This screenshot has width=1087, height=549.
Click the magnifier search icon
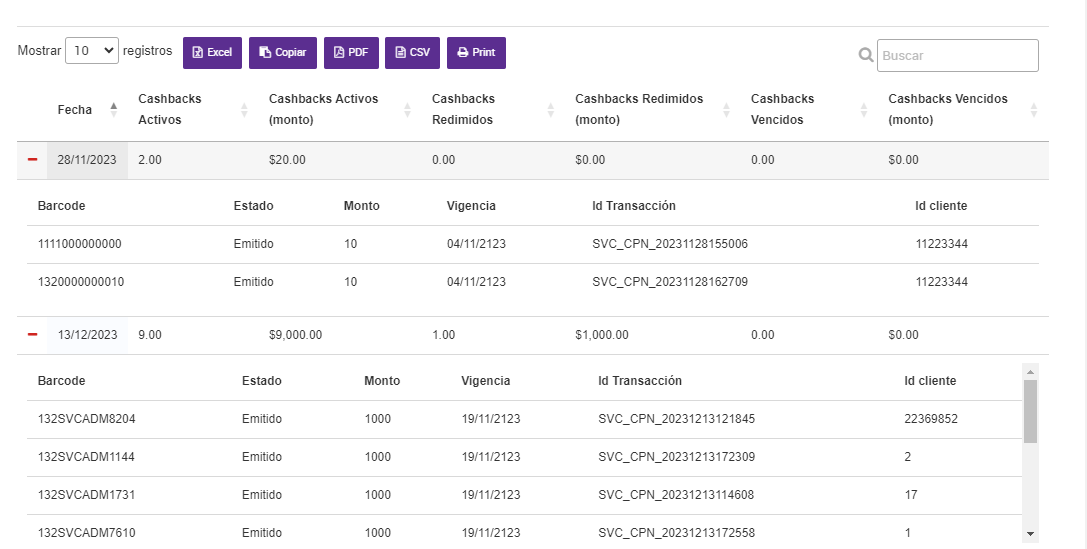(x=866, y=56)
